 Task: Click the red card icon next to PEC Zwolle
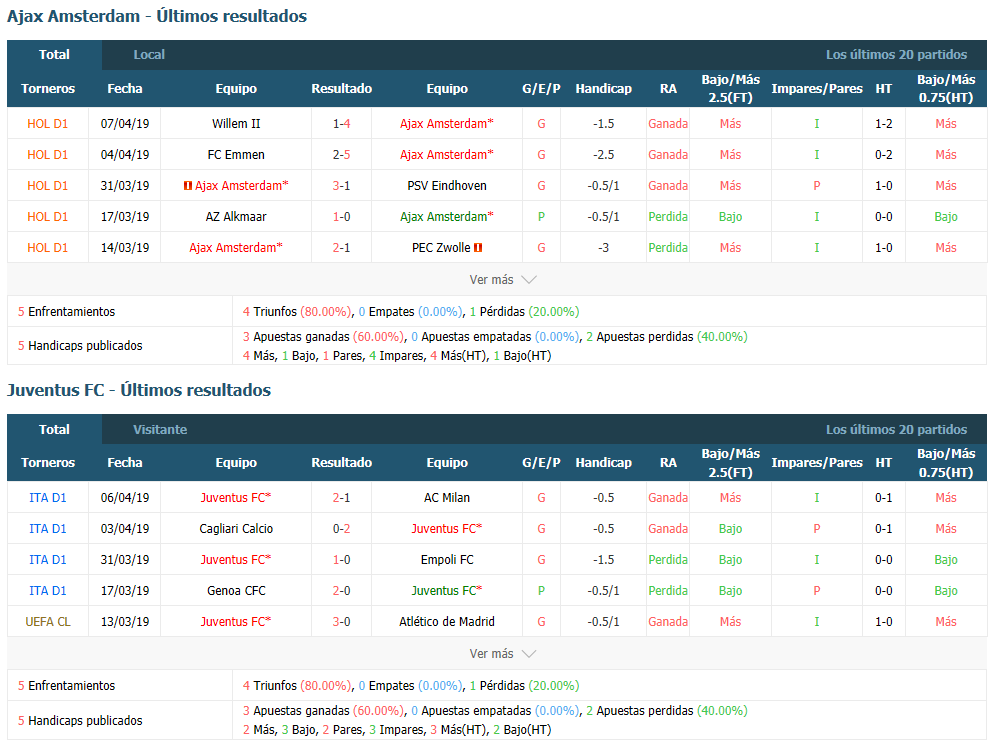[x=478, y=248]
